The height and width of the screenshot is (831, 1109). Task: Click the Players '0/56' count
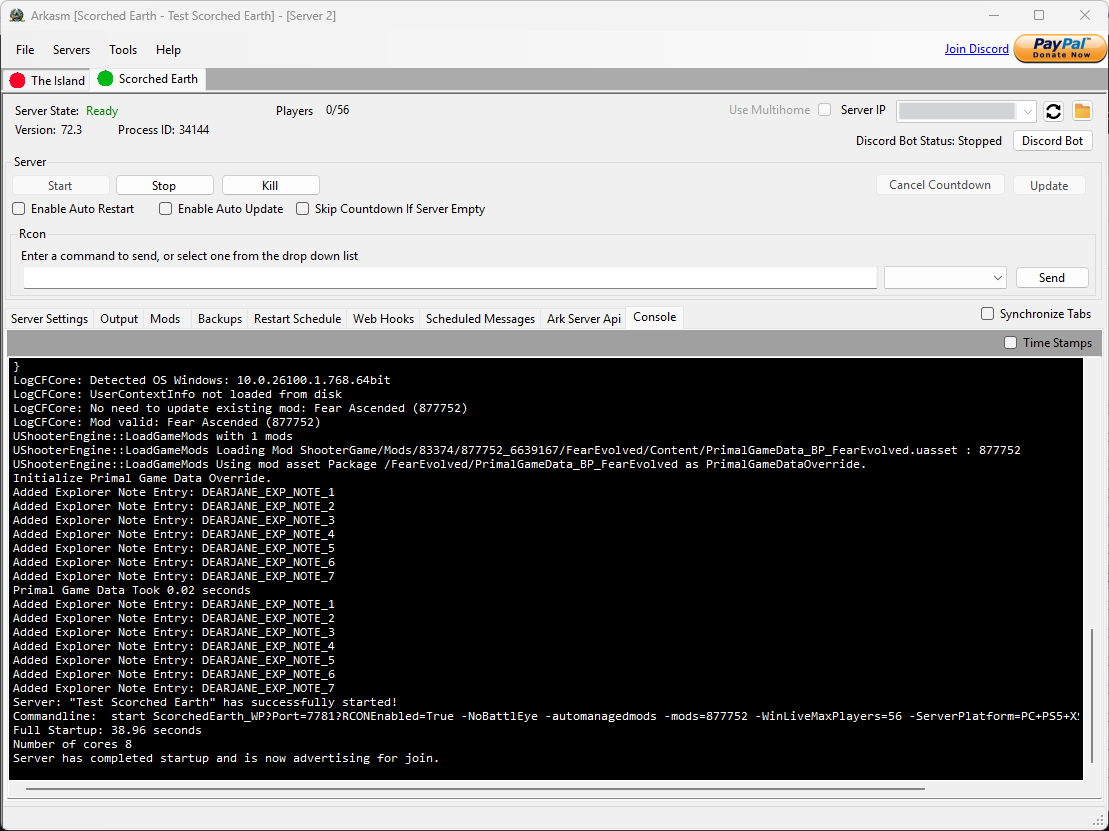pos(337,110)
